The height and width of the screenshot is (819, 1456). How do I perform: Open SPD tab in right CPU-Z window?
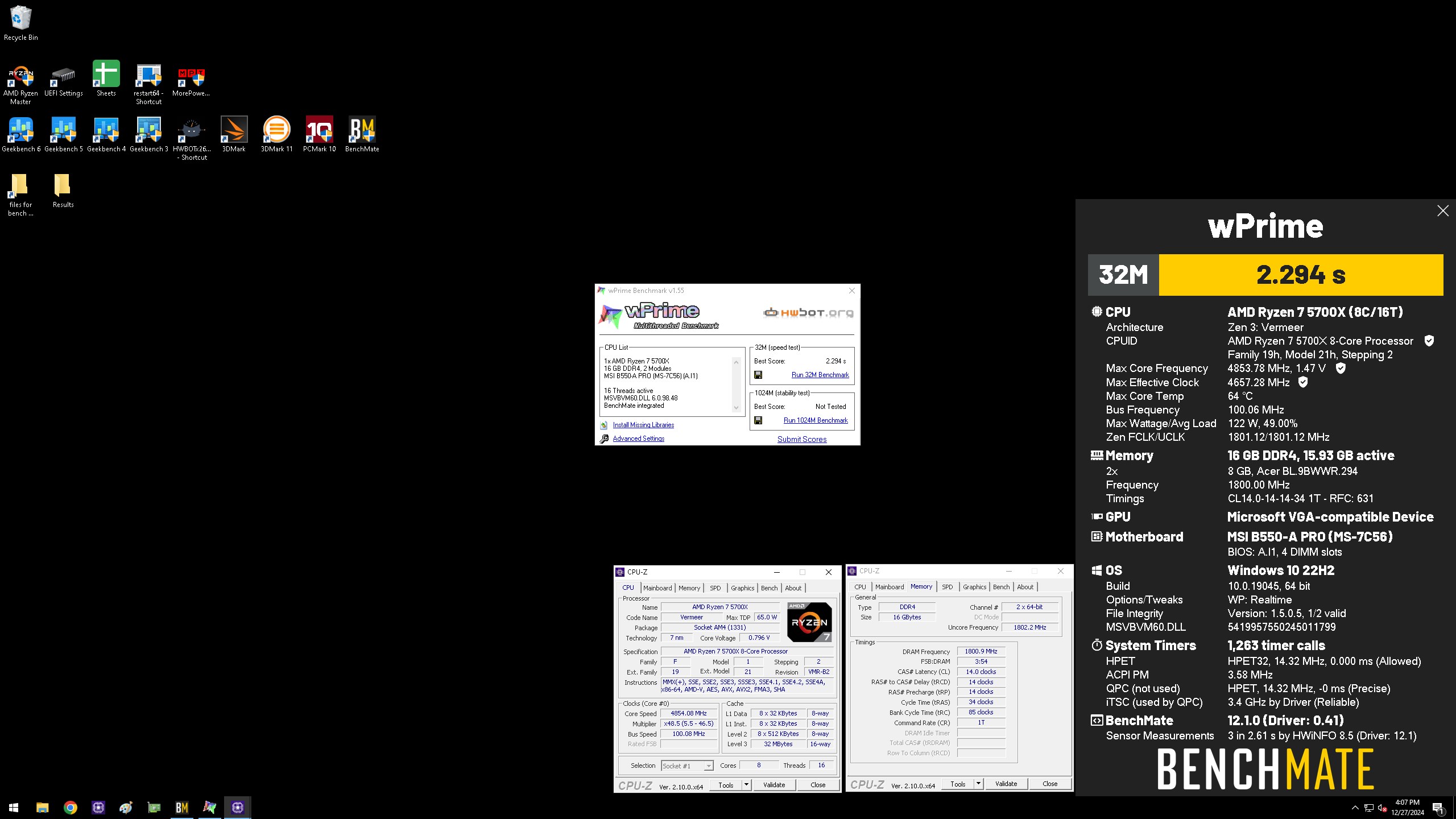(947, 587)
